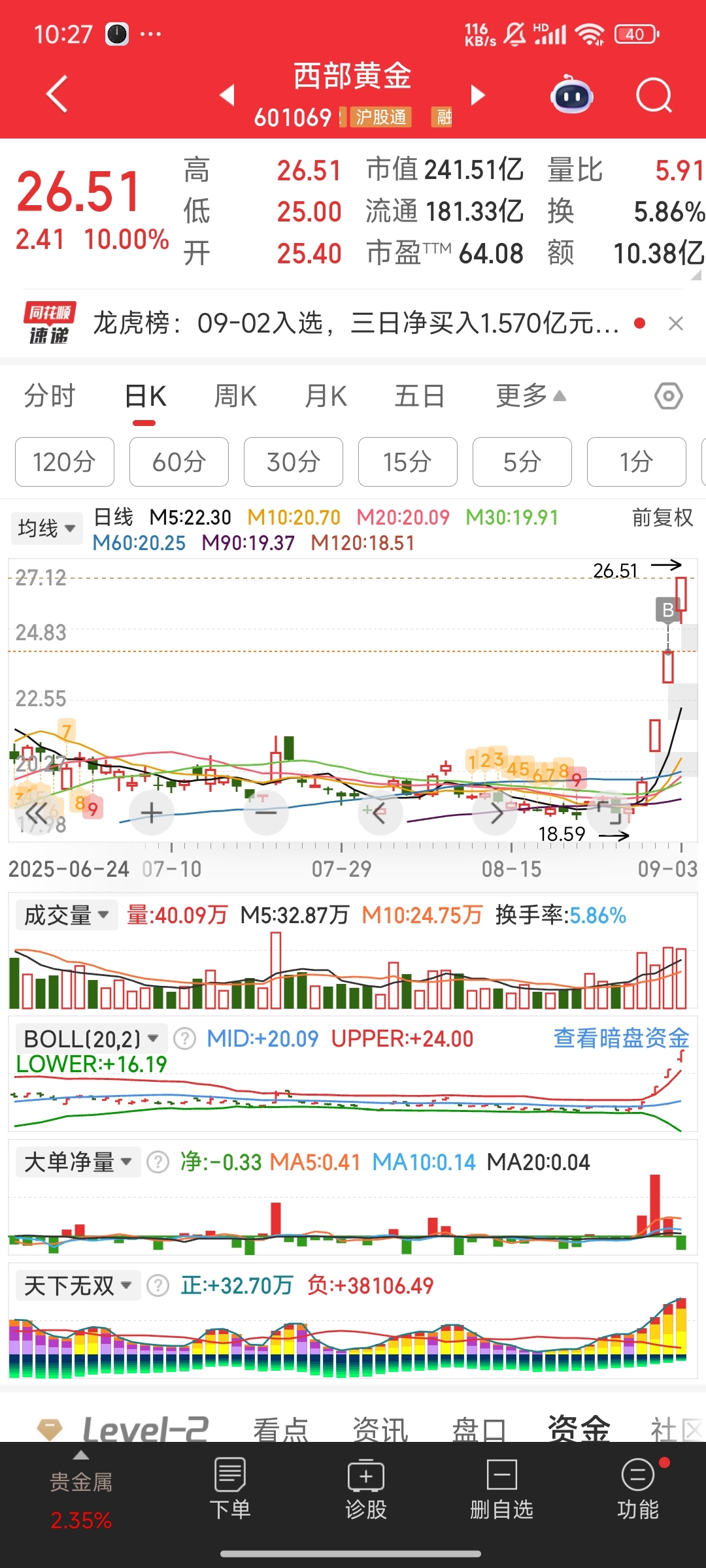Open the 天下无双 indicator dropdown
The height and width of the screenshot is (1568, 706).
tap(78, 1286)
